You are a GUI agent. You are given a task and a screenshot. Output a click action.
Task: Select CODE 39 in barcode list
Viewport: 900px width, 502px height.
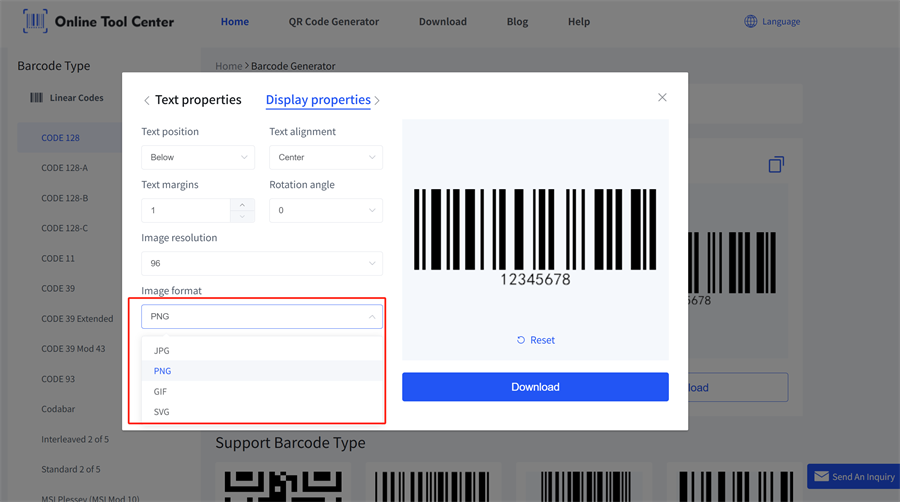(59, 288)
